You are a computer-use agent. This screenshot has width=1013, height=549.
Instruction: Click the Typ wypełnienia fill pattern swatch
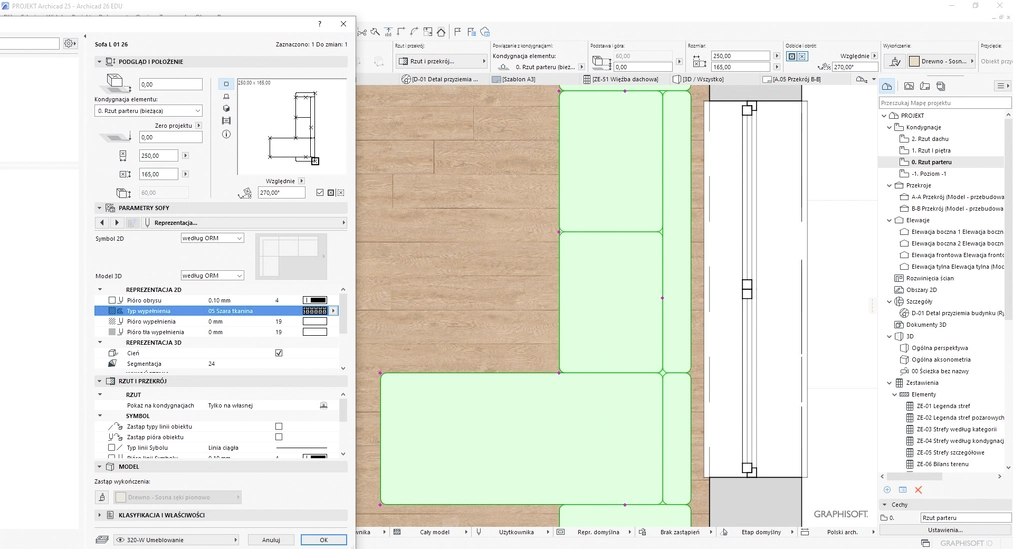(x=315, y=311)
